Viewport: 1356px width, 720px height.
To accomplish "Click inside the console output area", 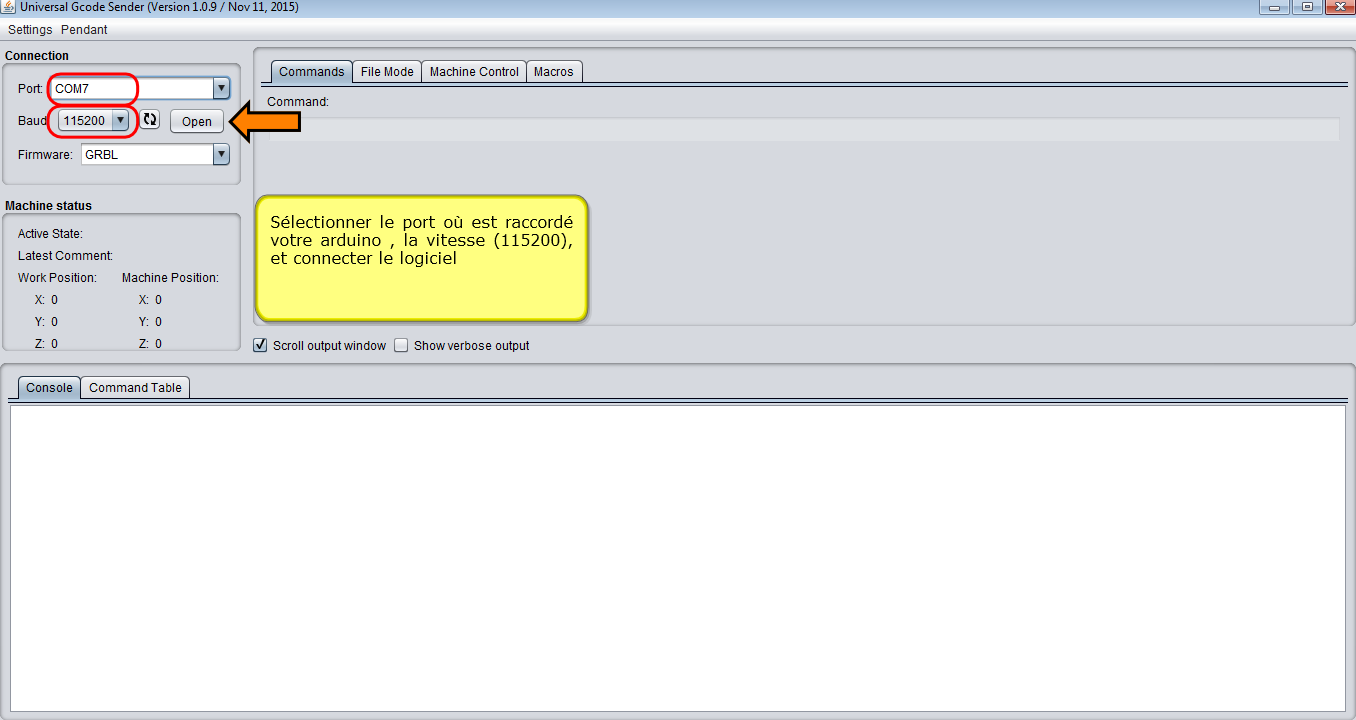I will [677, 557].
